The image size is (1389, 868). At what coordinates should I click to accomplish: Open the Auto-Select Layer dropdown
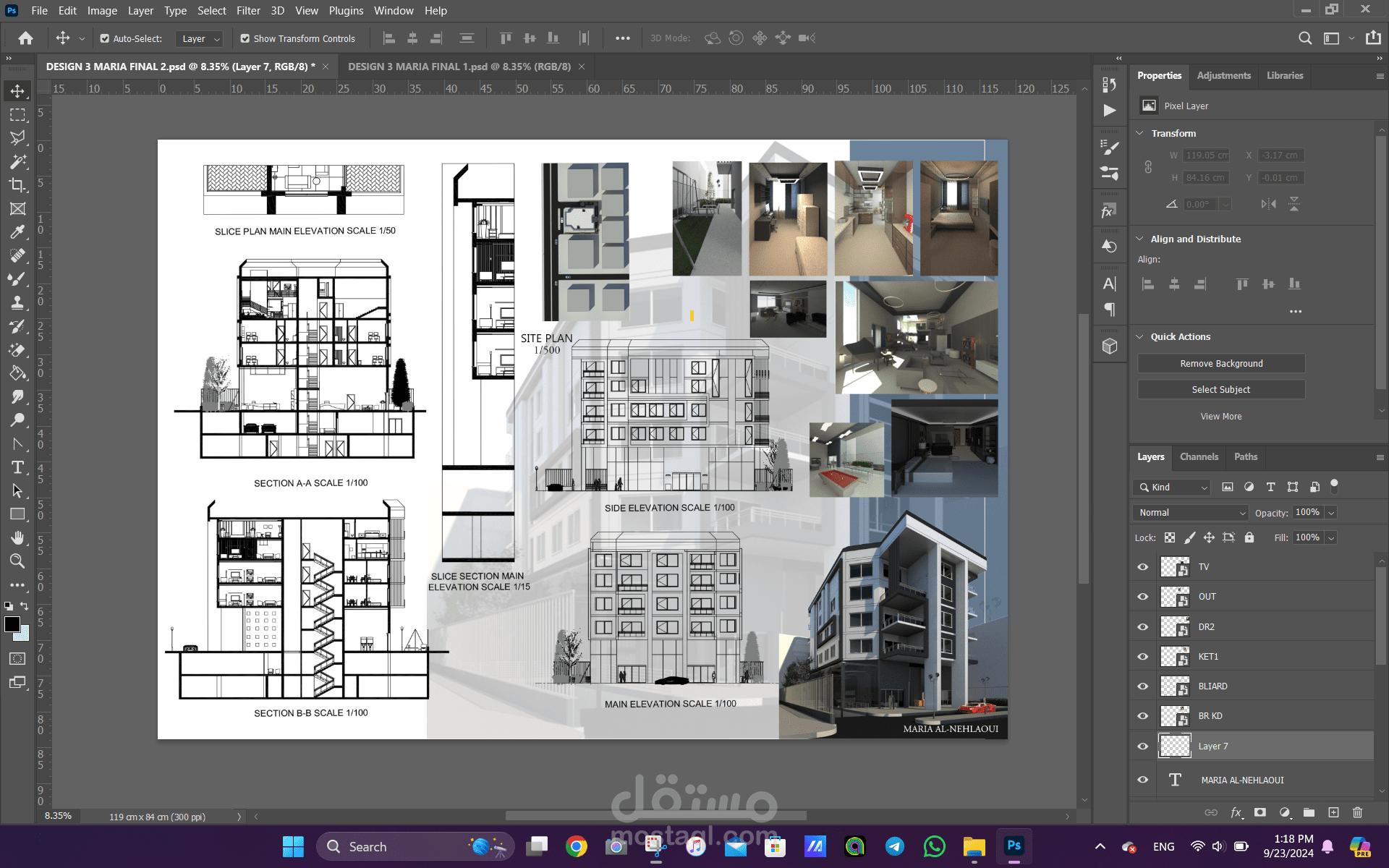point(200,38)
